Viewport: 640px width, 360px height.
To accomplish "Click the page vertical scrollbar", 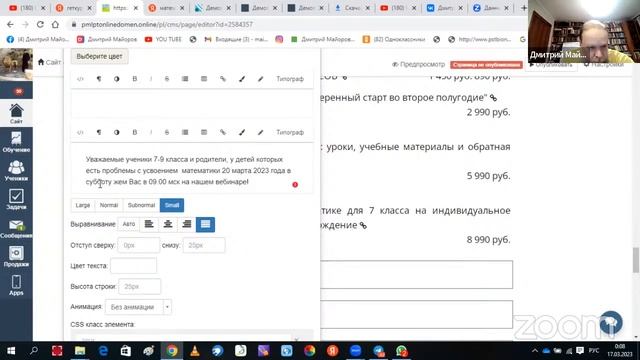I will pyautogui.click(x=636, y=260).
